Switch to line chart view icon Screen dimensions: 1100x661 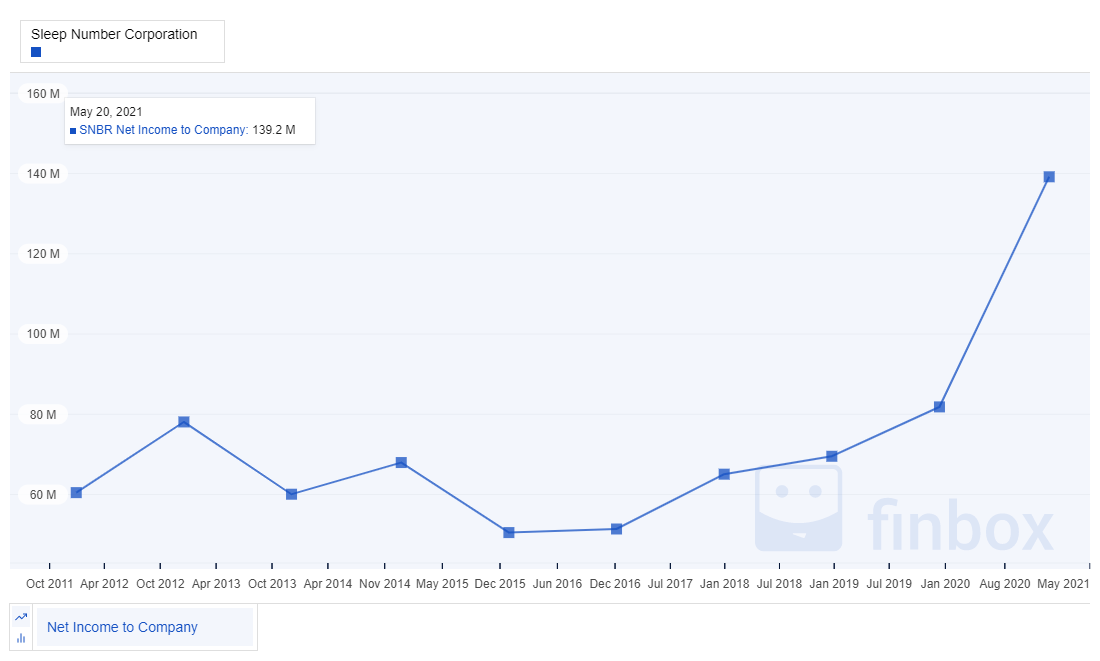tap(21, 617)
